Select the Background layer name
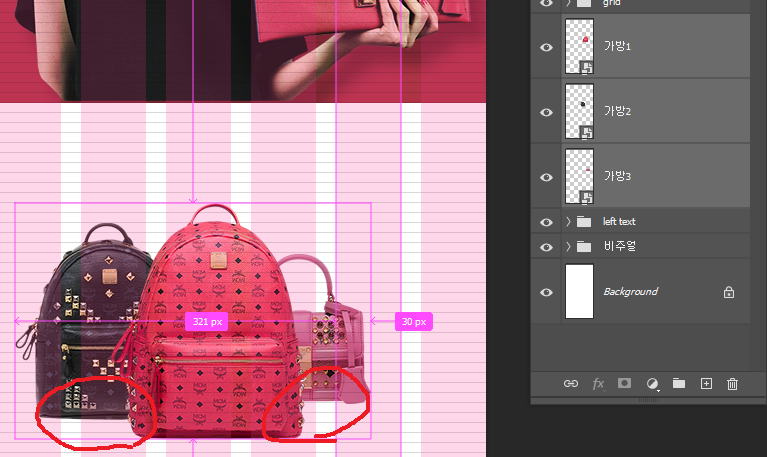 (x=631, y=292)
